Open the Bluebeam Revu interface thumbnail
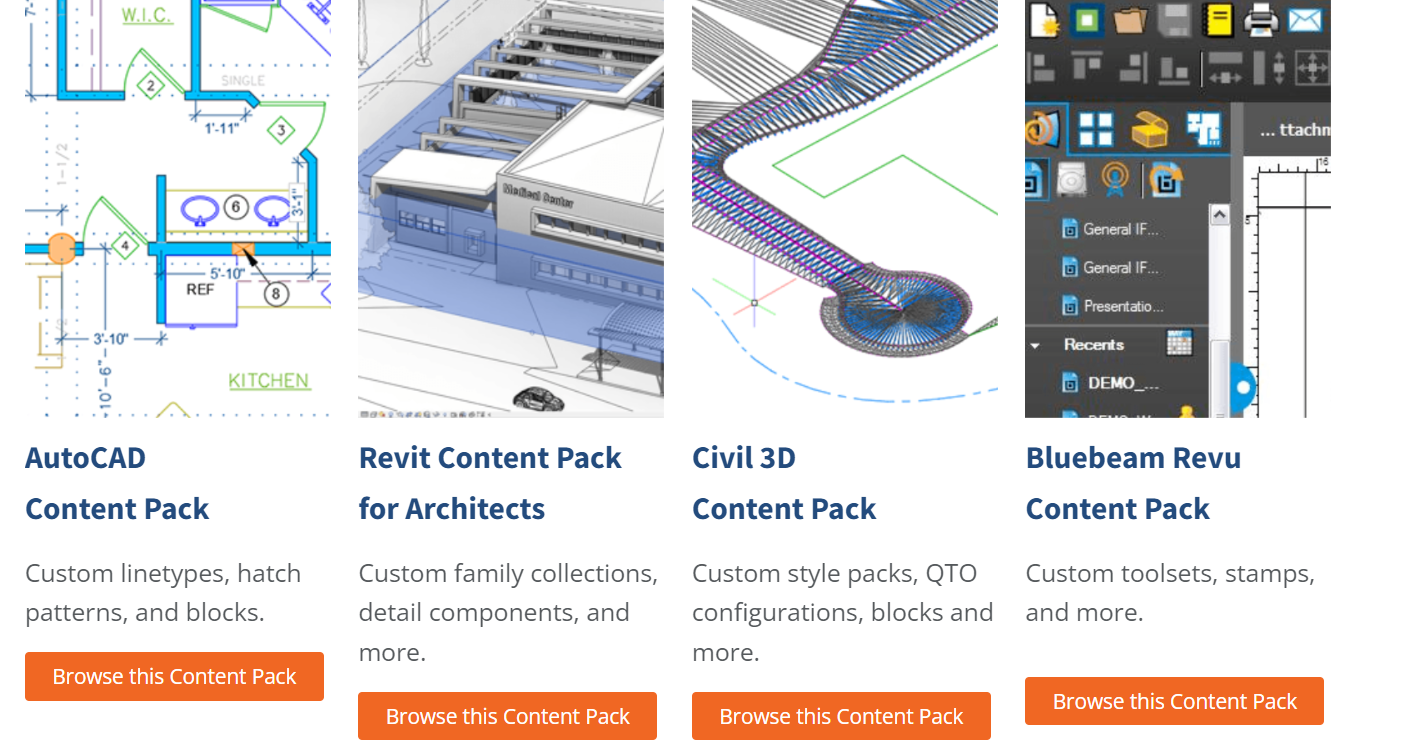The height and width of the screenshot is (748, 1416). point(1178,208)
